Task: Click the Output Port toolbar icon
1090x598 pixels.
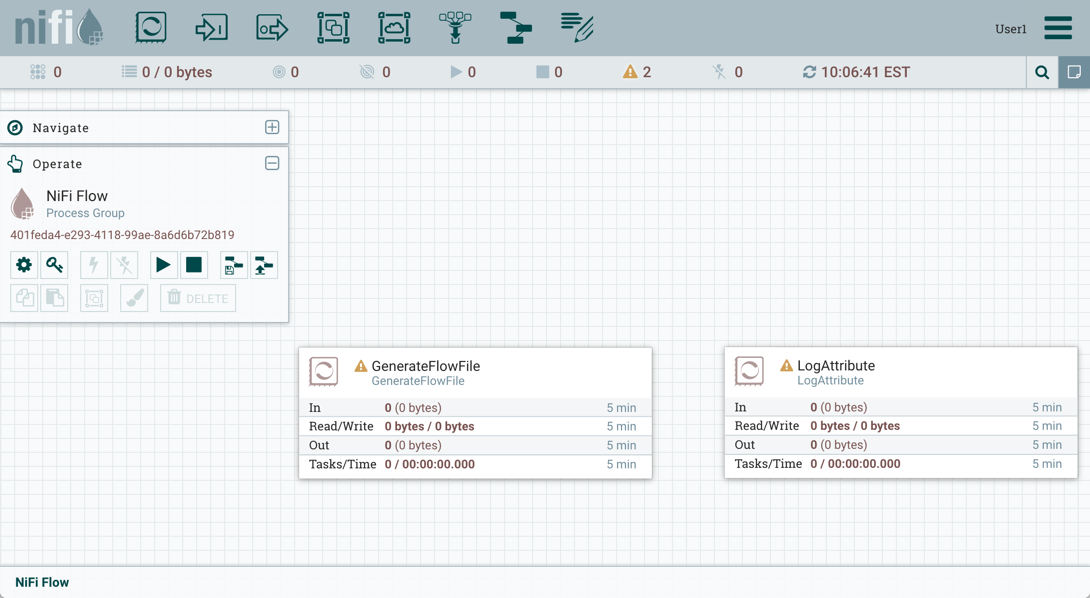Action: pos(272,27)
